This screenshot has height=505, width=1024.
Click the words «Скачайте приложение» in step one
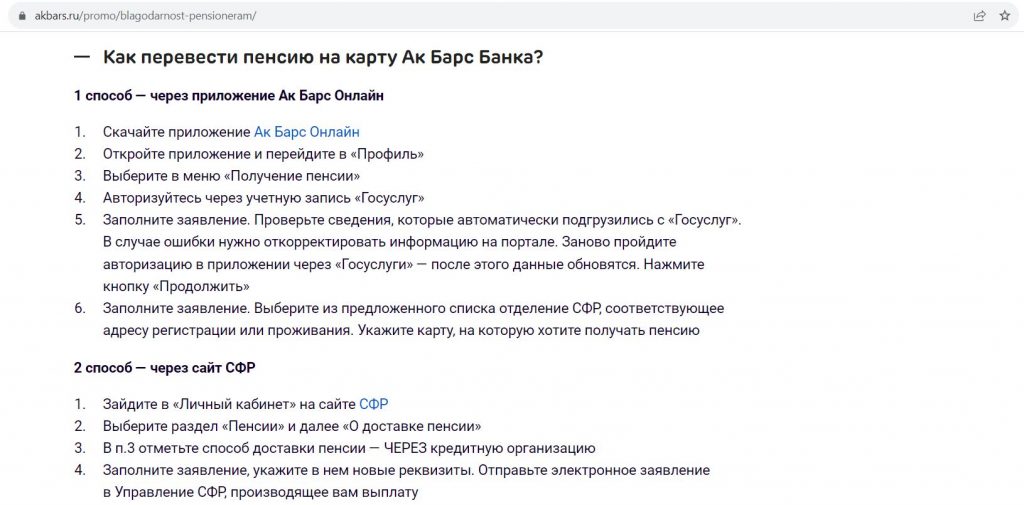pyautogui.click(x=177, y=132)
